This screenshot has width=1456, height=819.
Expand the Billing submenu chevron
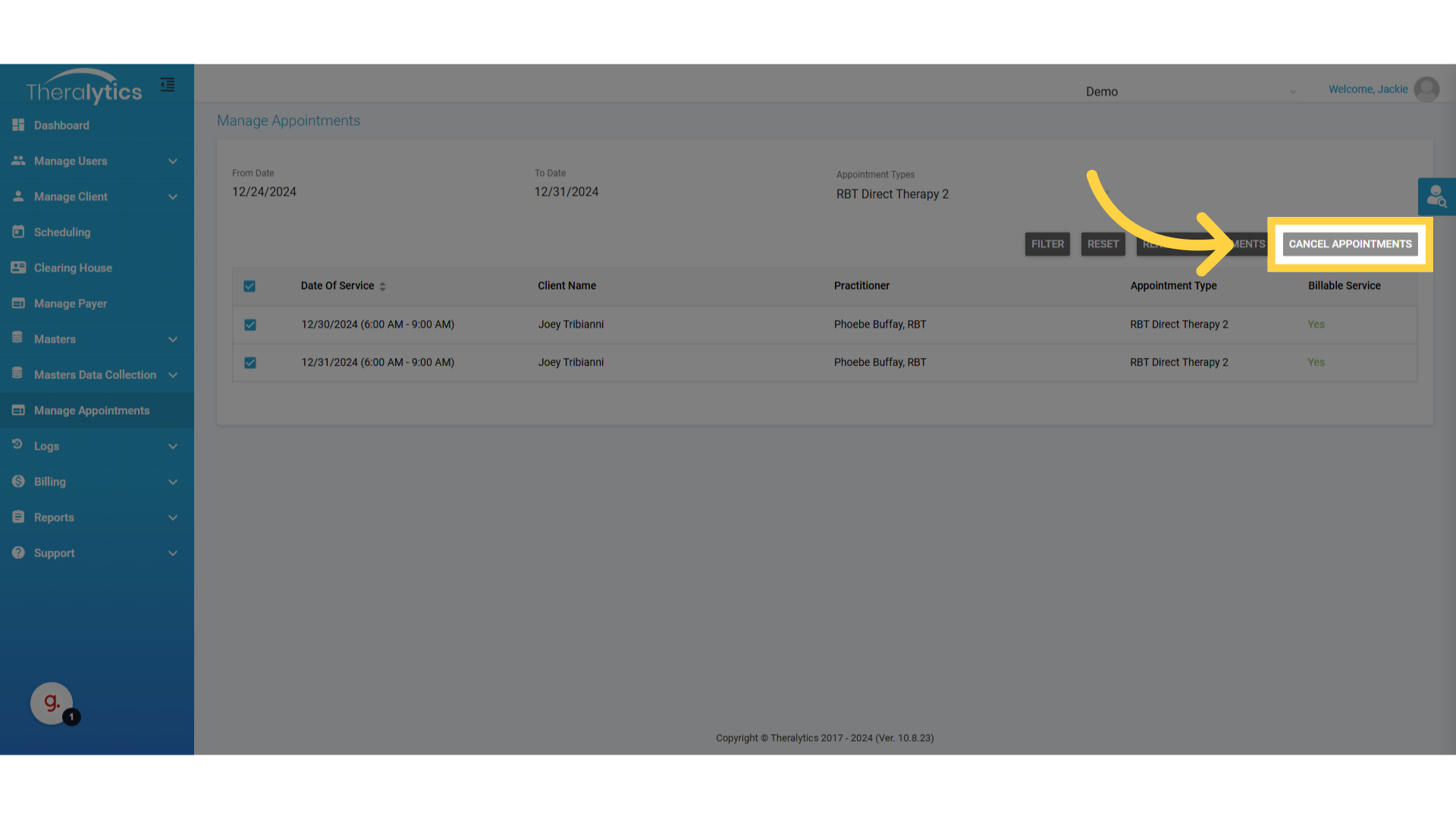[x=173, y=482]
